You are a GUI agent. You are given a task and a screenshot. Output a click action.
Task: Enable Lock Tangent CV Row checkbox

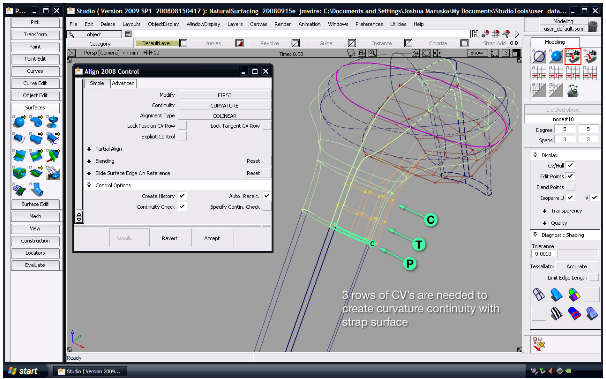(x=267, y=126)
